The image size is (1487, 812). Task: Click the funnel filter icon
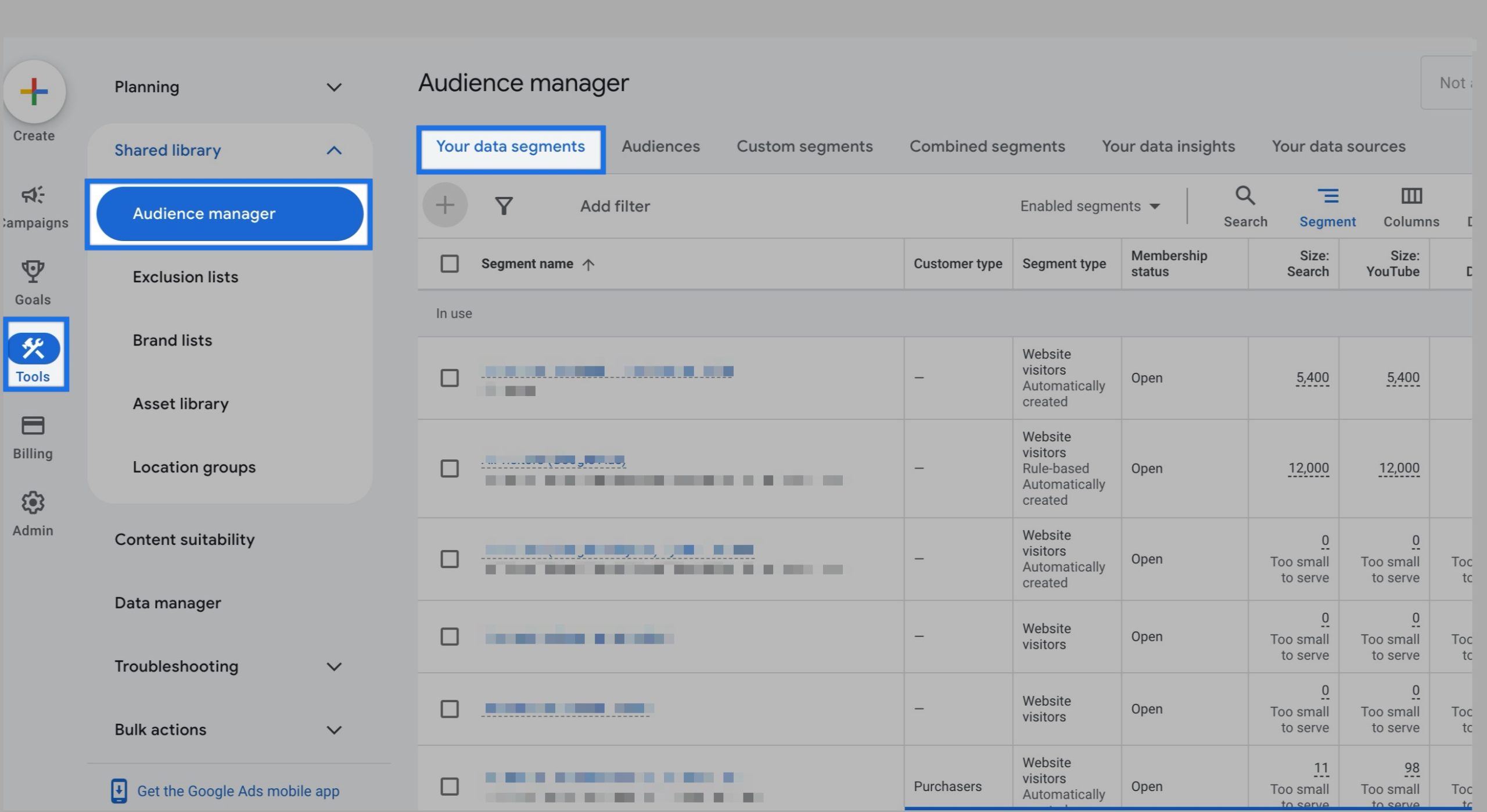[x=504, y=206]
